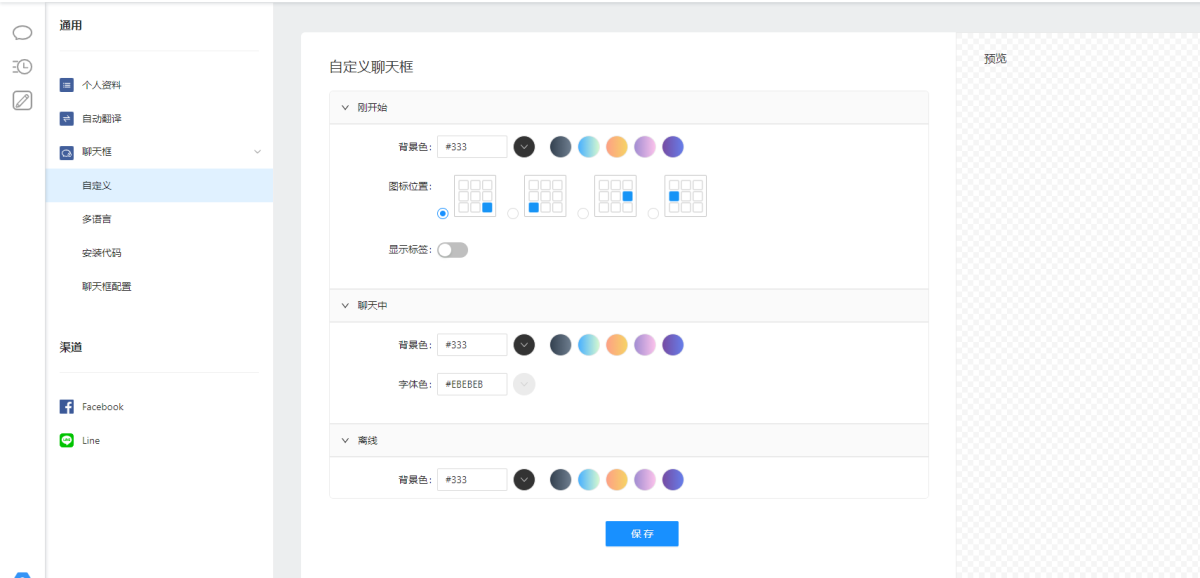This screenshot has width=1200, height=578.
Task: Click the Line channel icon
Action: pos(67,440)
